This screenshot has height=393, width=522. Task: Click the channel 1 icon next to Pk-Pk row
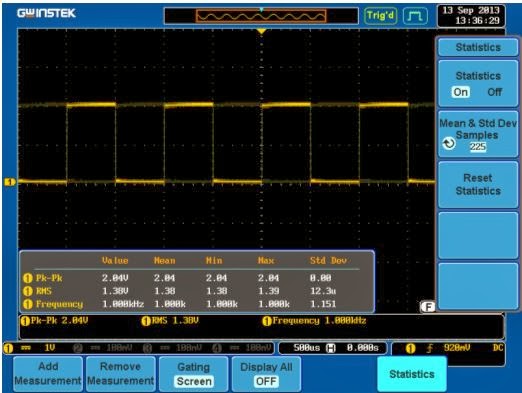pyautogui.click(x=28, y=278)
